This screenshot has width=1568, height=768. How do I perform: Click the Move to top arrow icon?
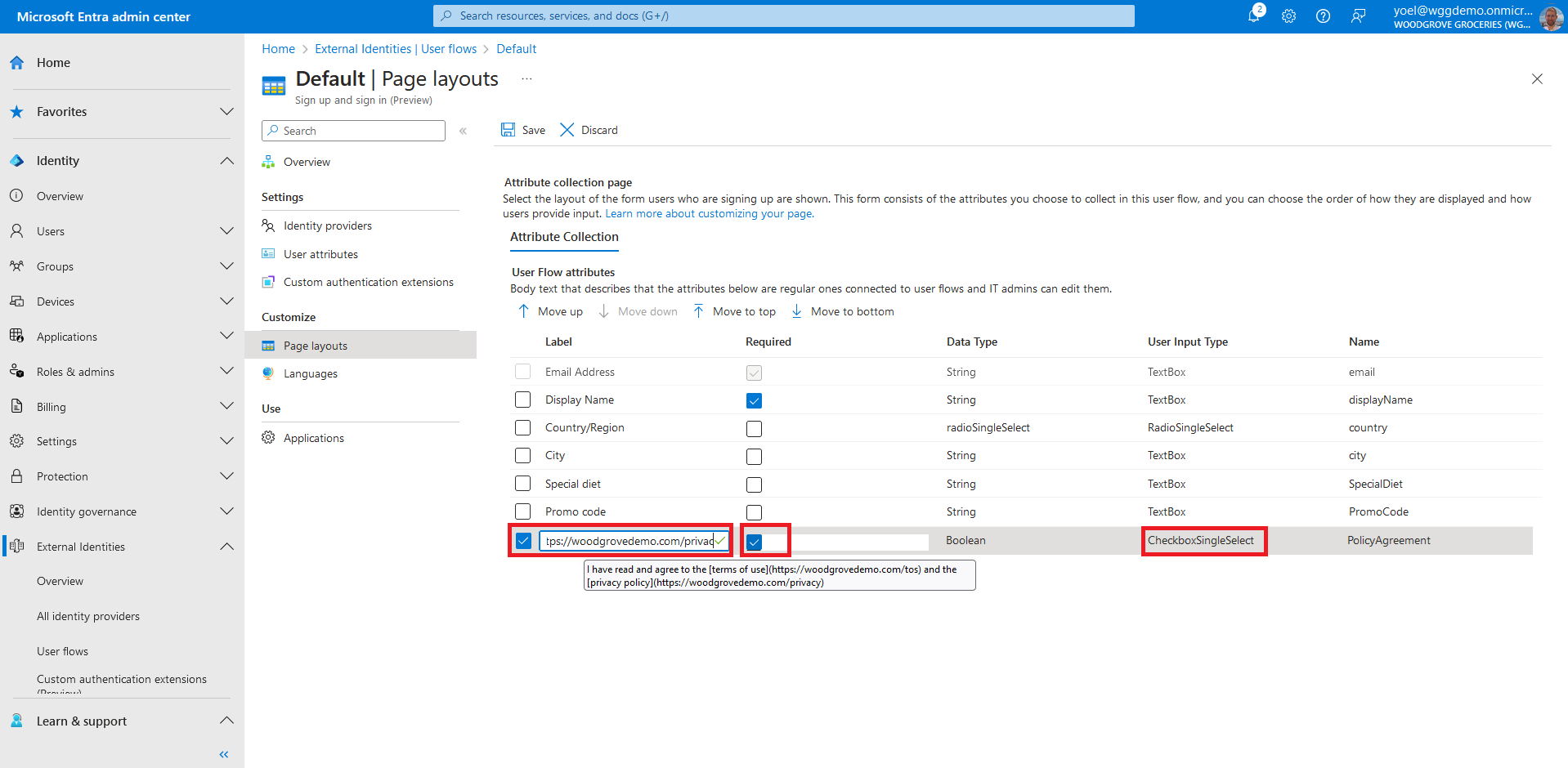coord(699,311)
